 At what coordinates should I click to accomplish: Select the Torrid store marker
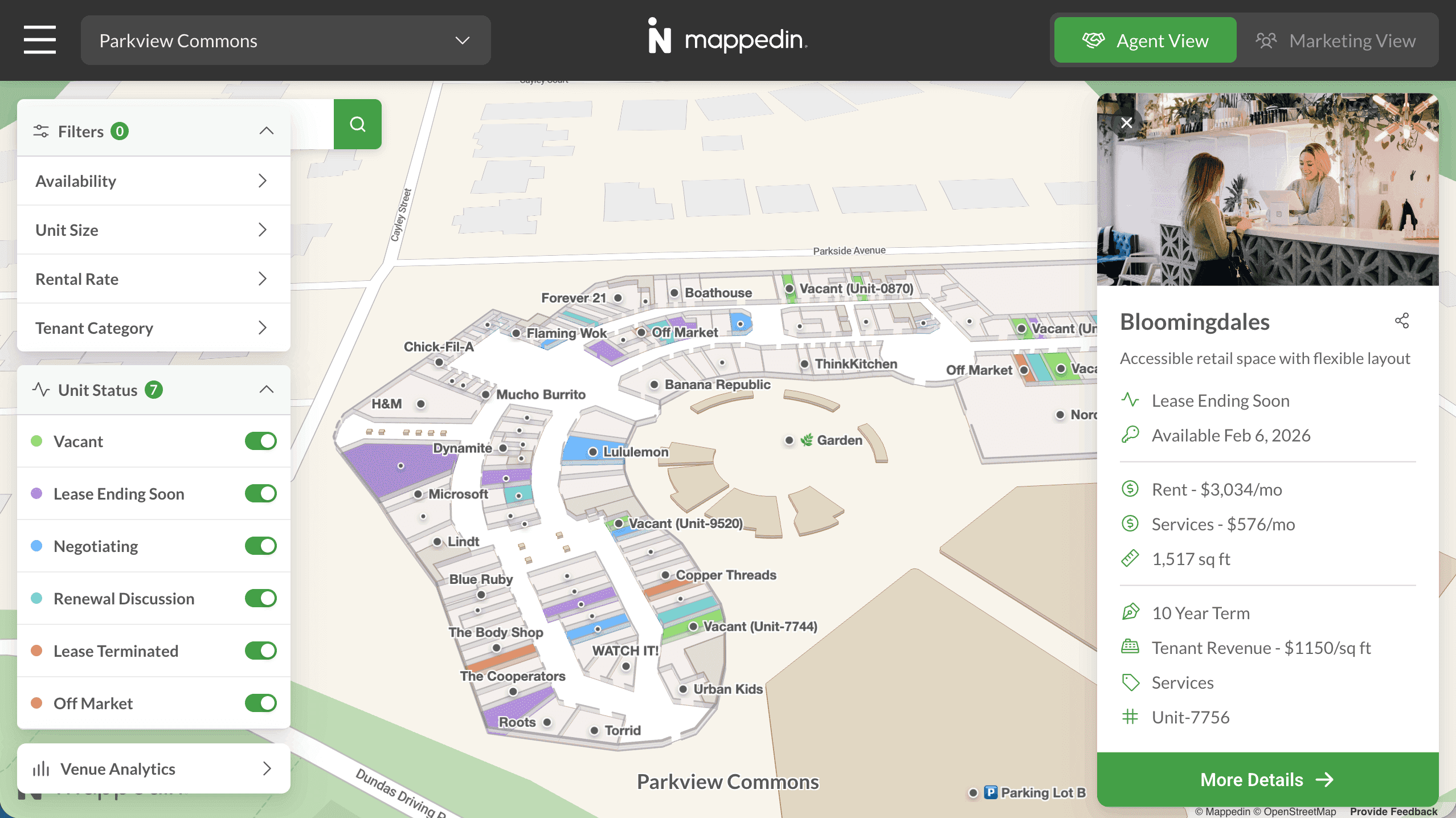tap(594, 730)
